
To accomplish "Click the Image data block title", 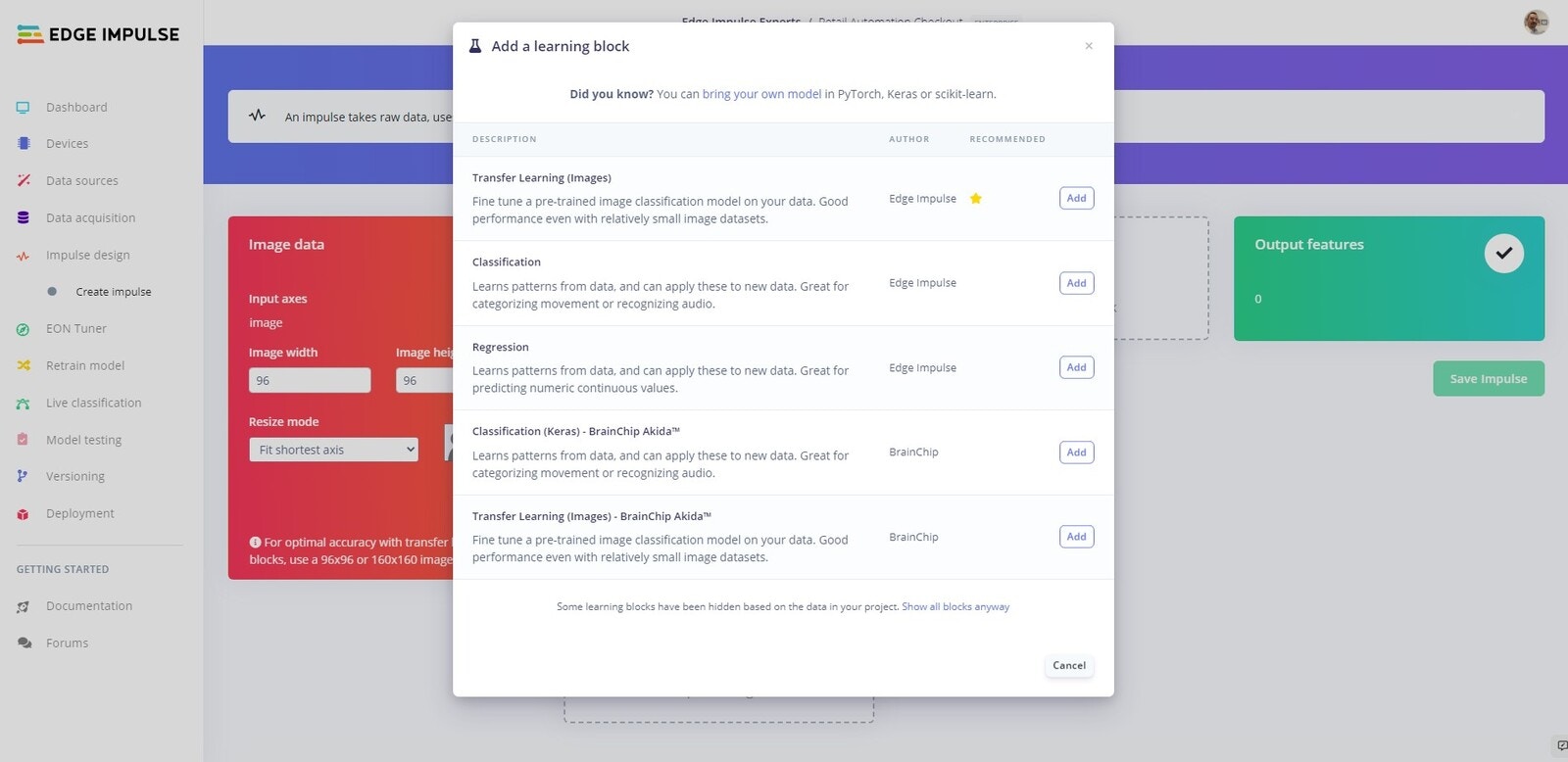I will coord(286,245).
